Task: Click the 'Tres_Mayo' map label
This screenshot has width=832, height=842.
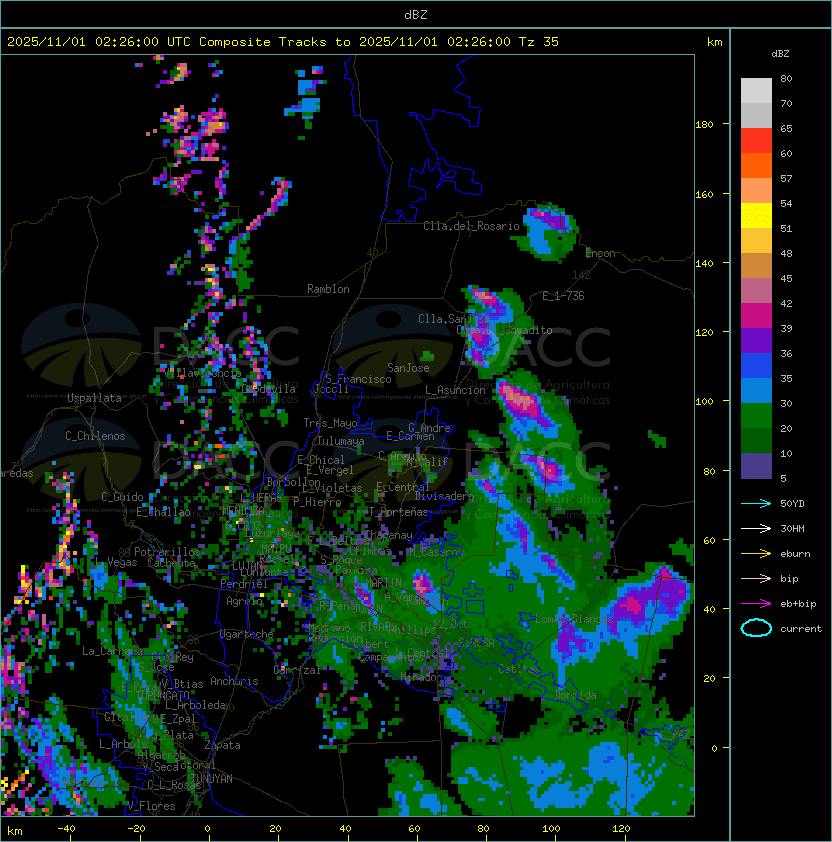Action: click(330, 423)
